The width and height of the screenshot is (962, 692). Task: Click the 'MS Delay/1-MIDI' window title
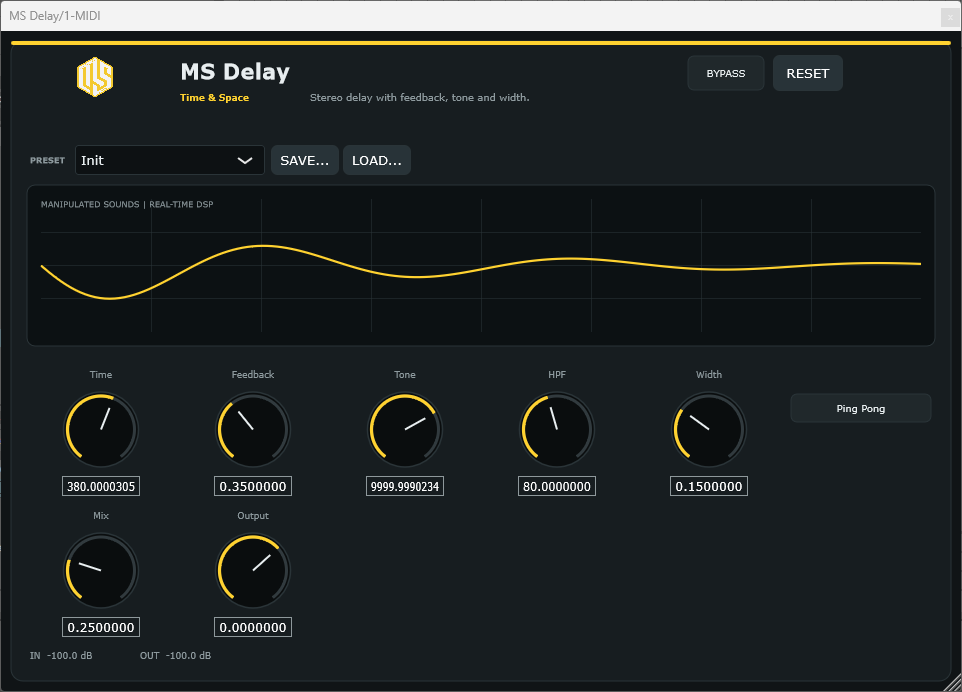[55, 16]
